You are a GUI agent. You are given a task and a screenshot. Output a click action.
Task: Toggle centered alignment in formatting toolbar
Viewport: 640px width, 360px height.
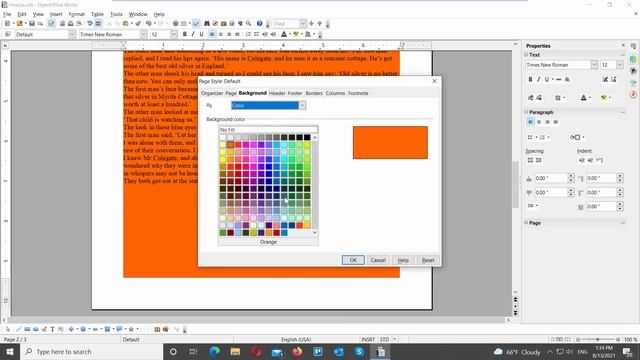point(220,34)
